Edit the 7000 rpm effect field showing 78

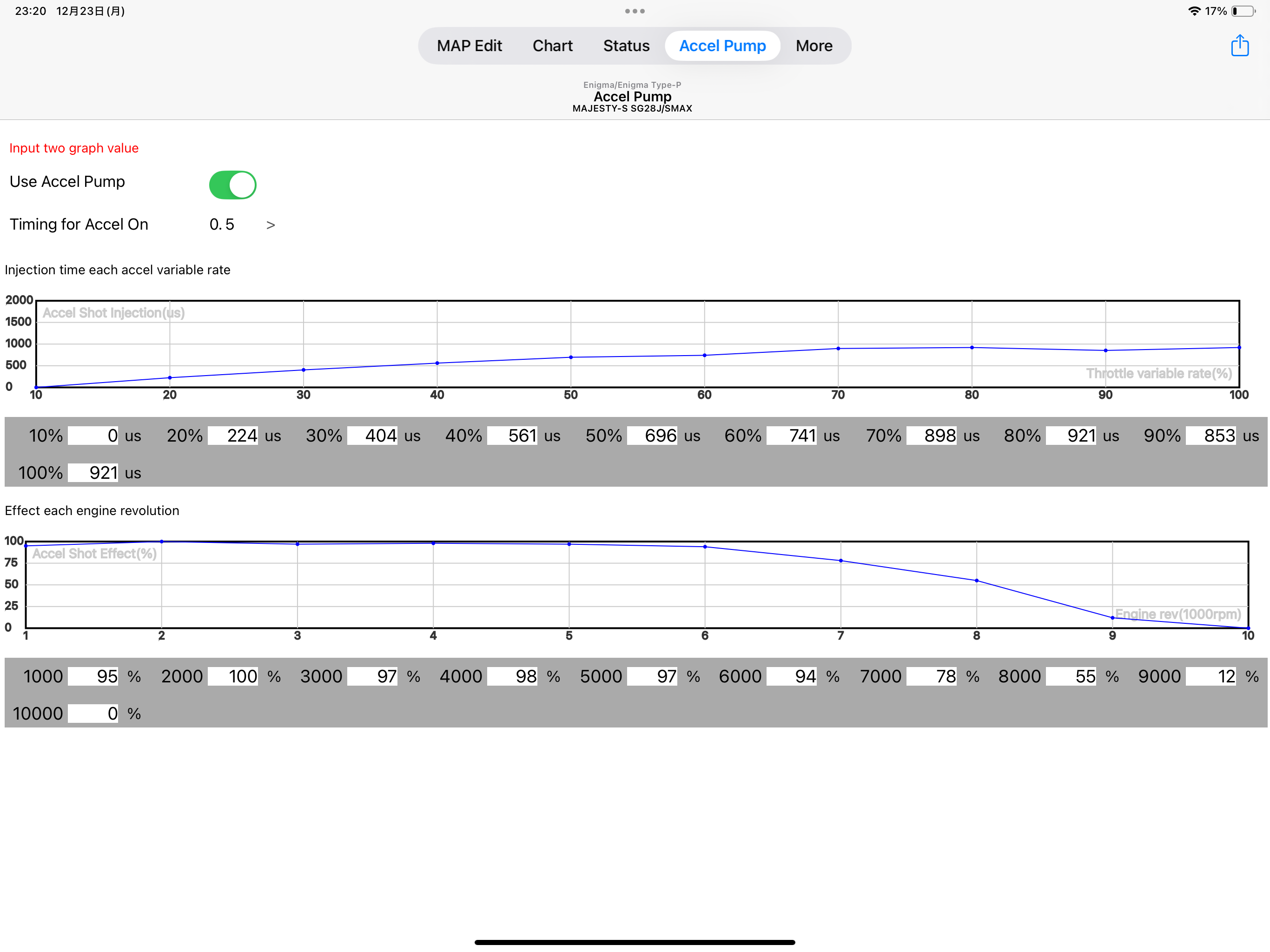(931, 676)
